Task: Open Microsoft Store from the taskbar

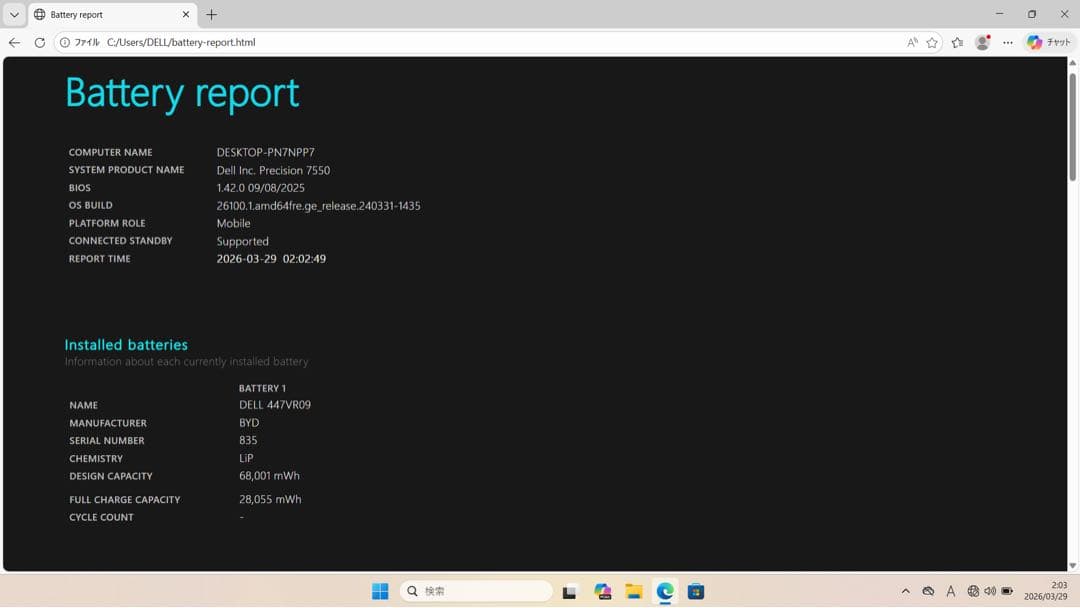Action: 696,591
